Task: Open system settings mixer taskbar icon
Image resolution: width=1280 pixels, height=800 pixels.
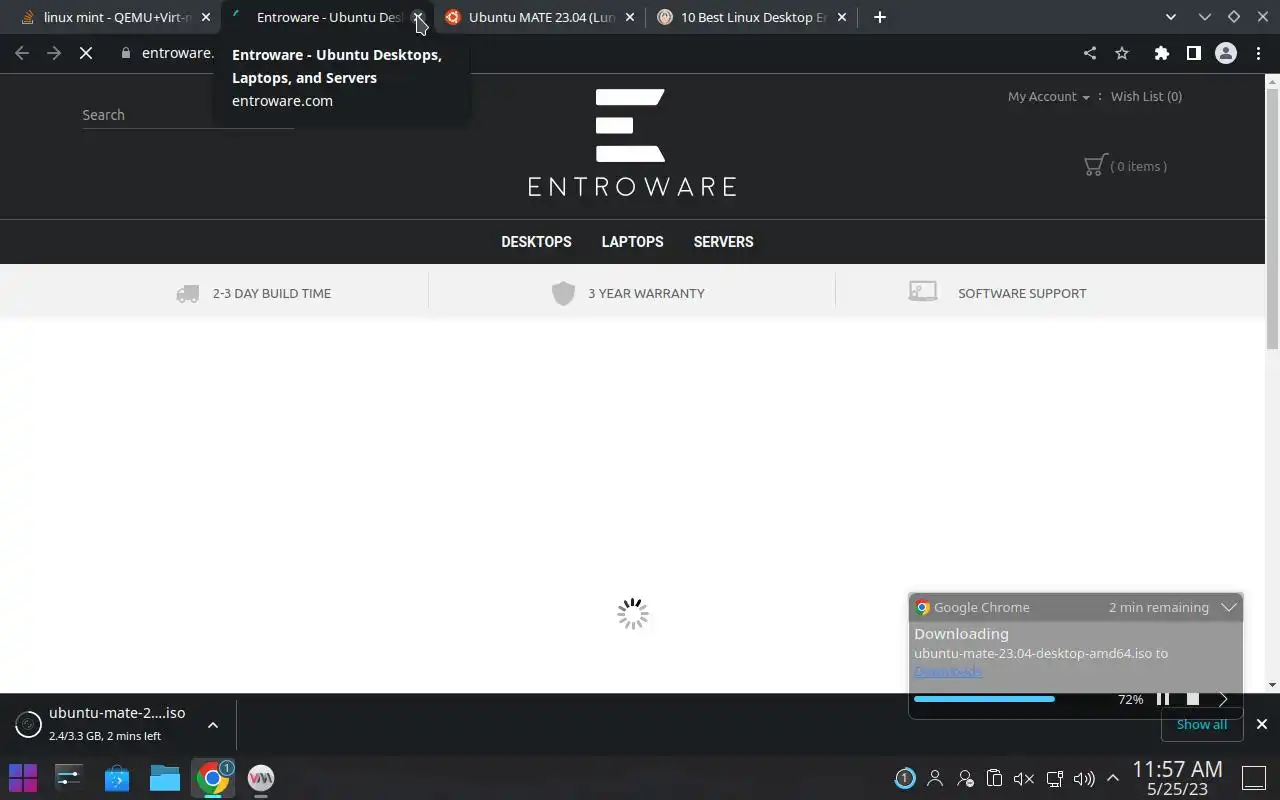Action: coord(69,777)
